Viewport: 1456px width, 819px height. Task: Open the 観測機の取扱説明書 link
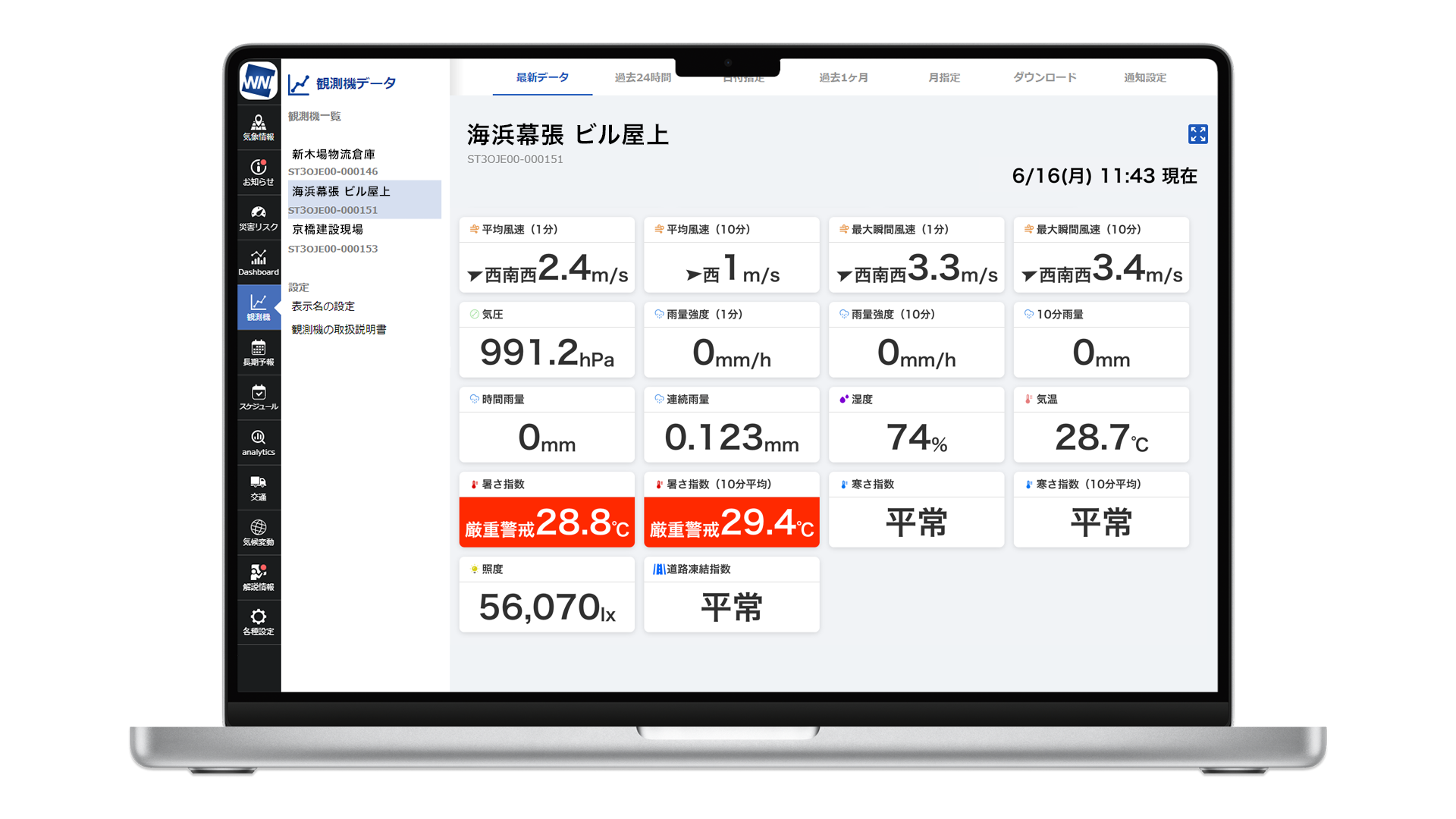pos(339,329)
